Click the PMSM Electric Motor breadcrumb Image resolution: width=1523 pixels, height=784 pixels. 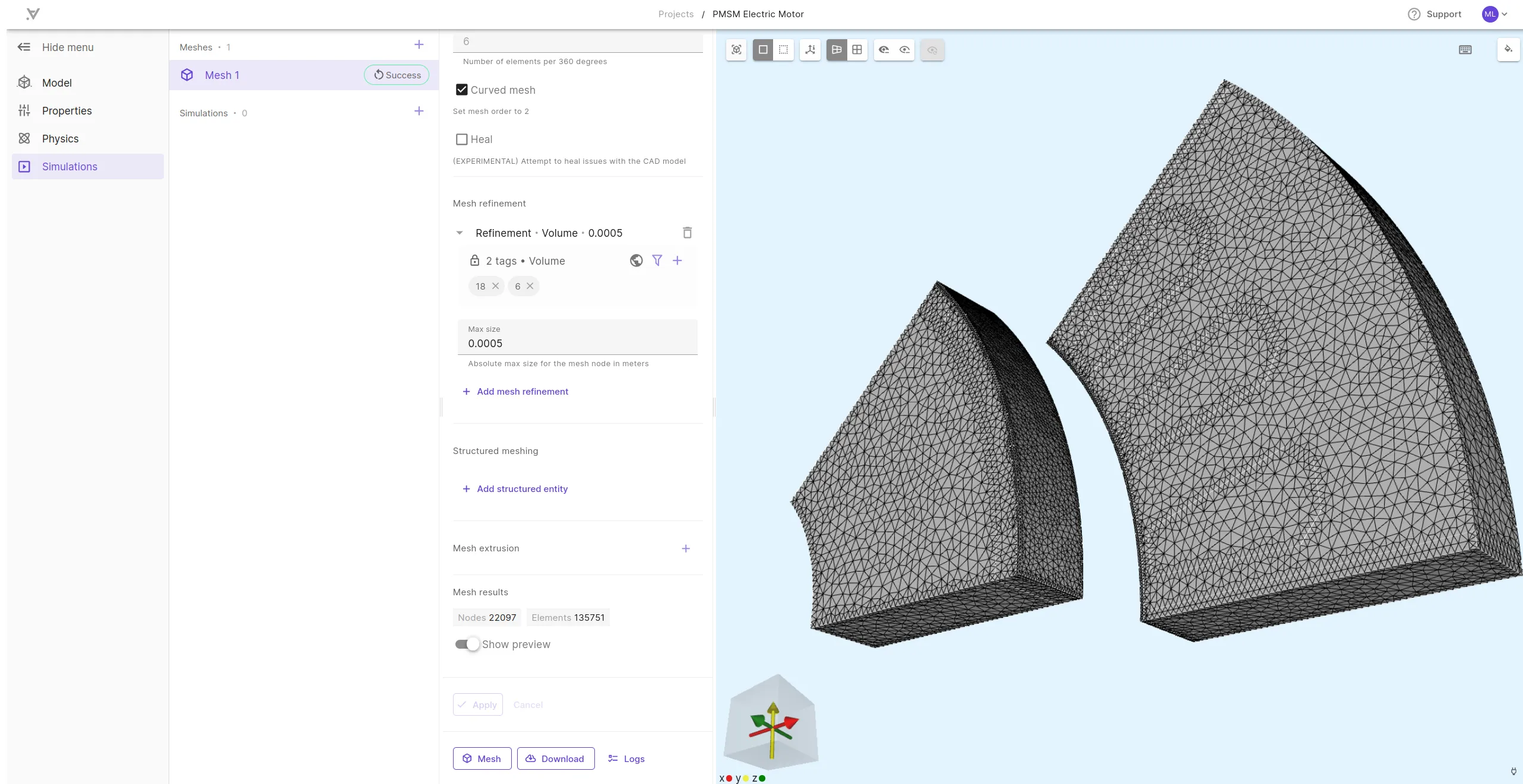tap(758, 14)
